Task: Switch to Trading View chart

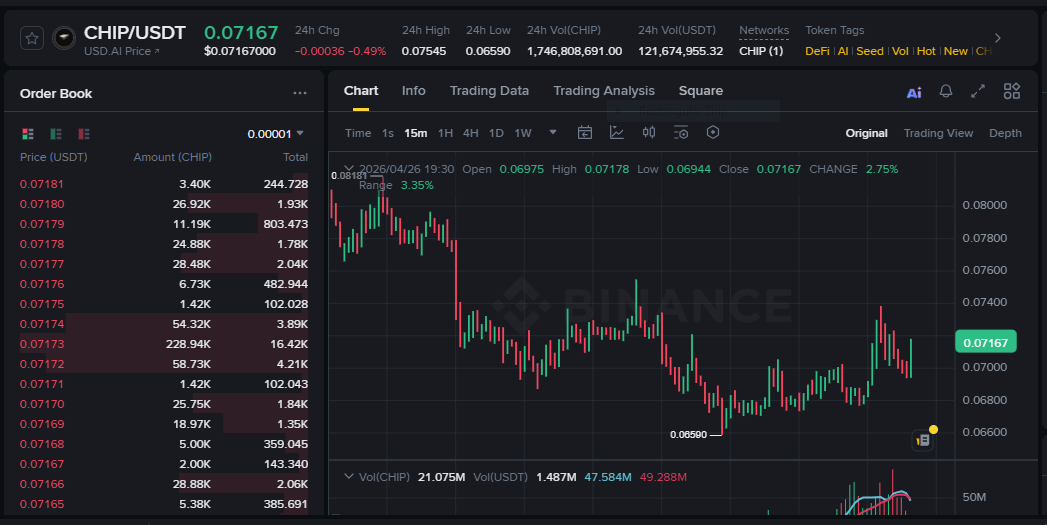Action: (938, 133)
